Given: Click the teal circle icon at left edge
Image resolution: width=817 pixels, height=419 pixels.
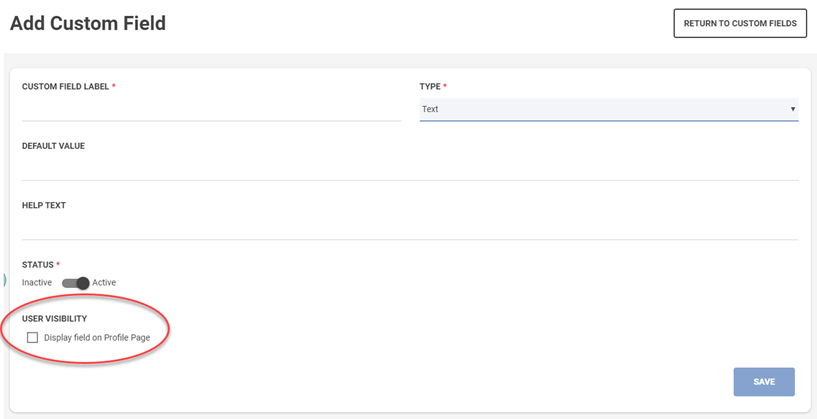Looking at the screenshot, I should coord(3,280).
